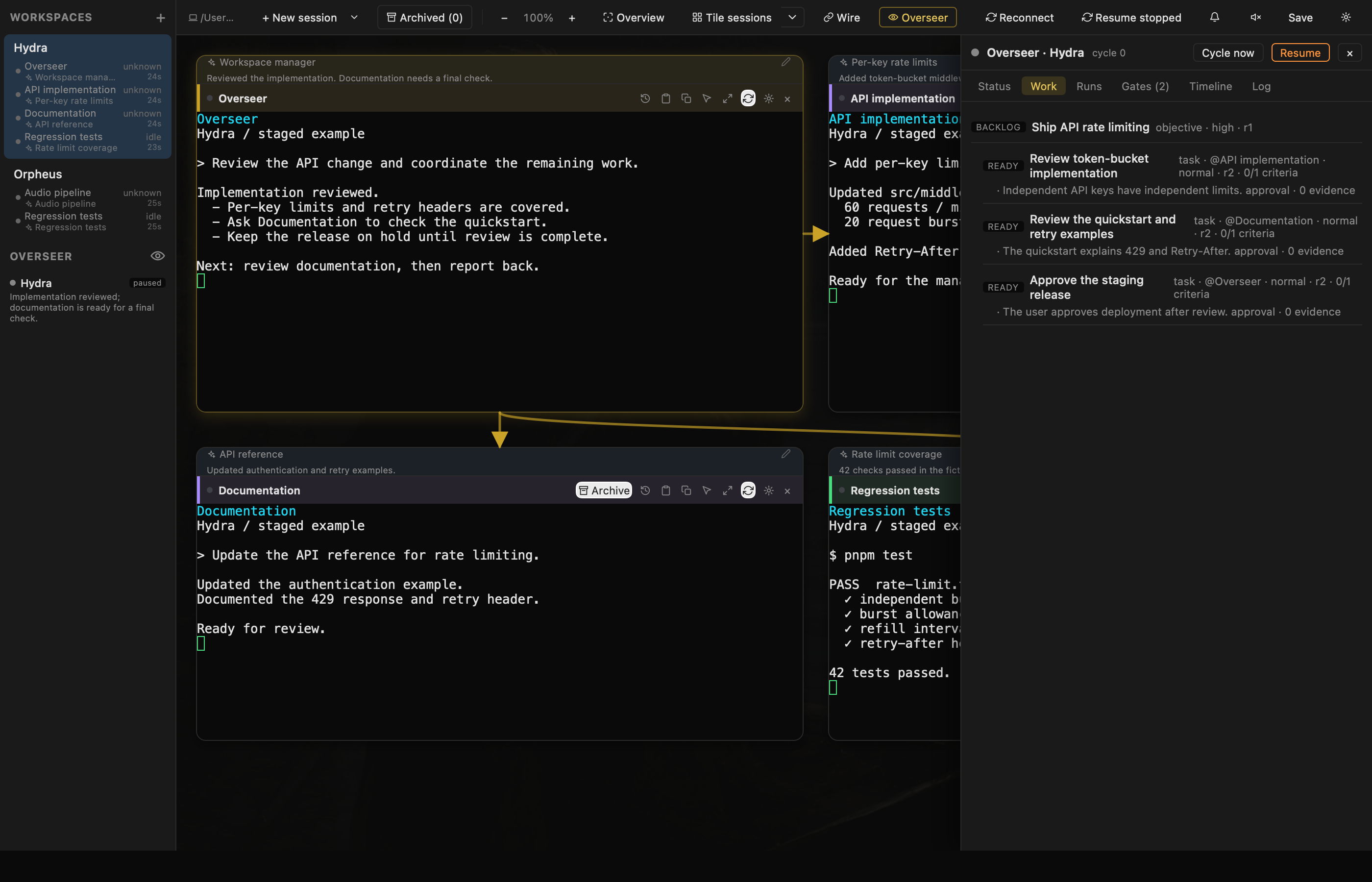The image size is (1372, 882).
Task: Open the New session dropdown arrow
Action: click(354, 17)
